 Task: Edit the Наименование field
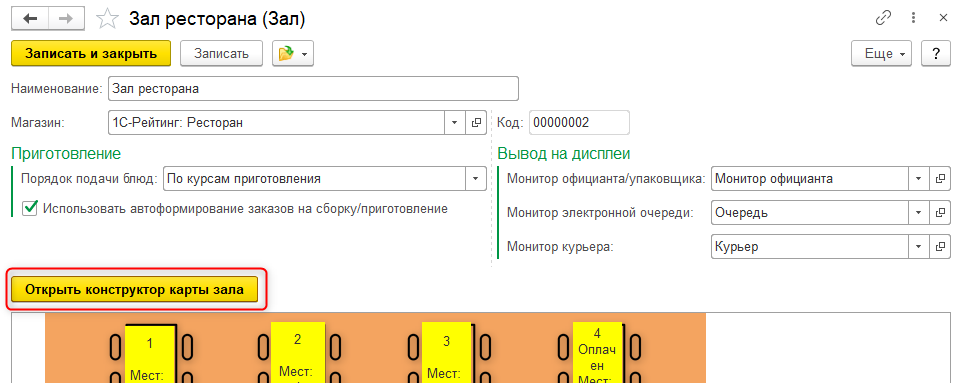(313, 89)
